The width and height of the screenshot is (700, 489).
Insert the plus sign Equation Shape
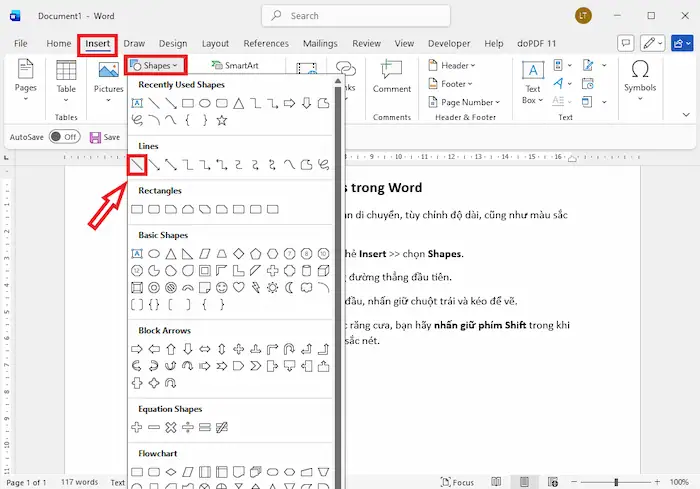[137, 427]
